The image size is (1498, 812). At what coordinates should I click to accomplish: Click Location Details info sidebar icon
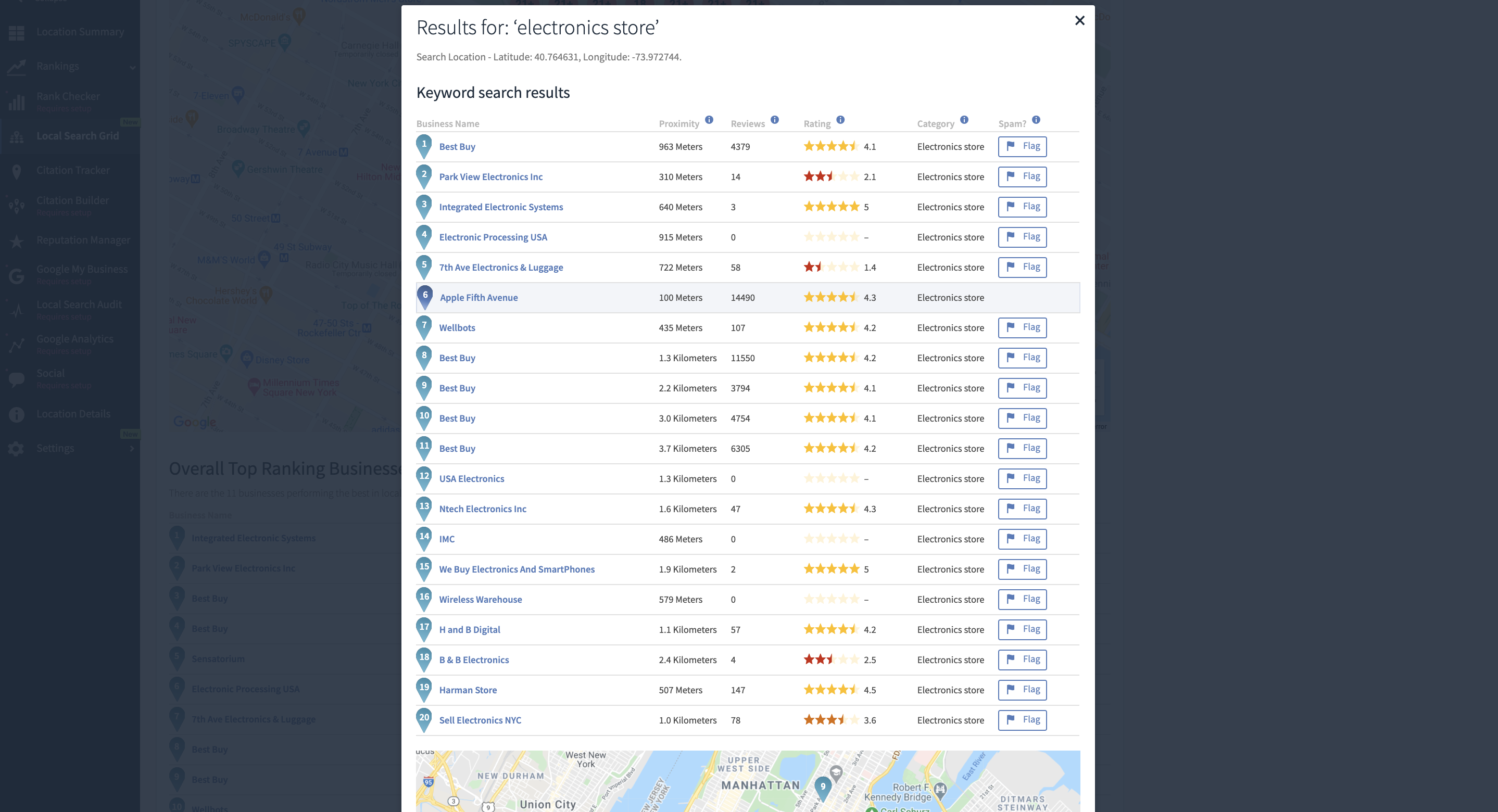[16, 414]
